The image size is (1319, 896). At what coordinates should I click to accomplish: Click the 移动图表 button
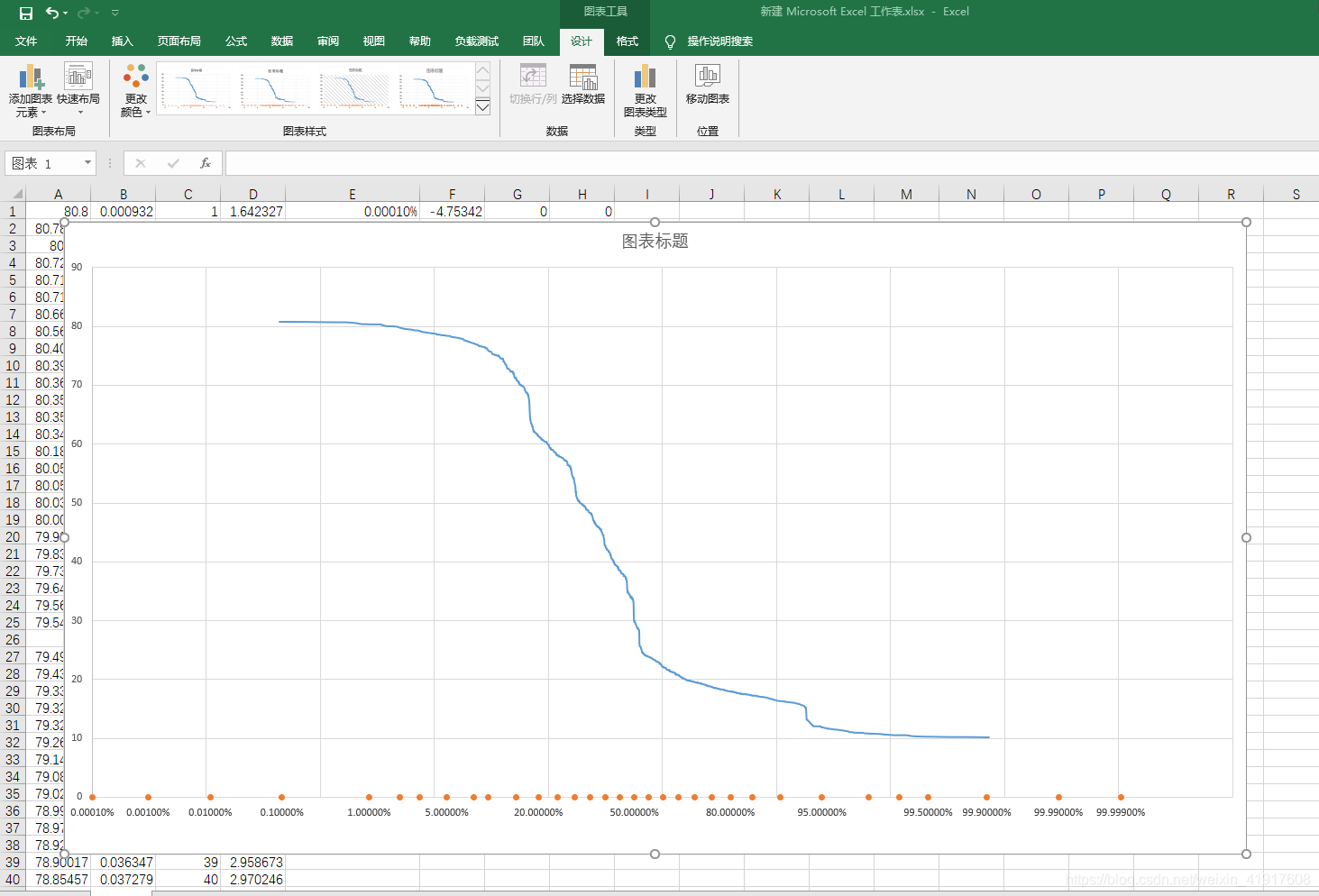(x=708, y=85)
